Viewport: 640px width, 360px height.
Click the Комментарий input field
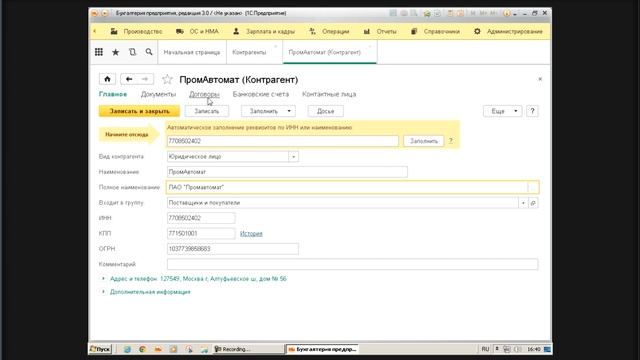(352, 264)
